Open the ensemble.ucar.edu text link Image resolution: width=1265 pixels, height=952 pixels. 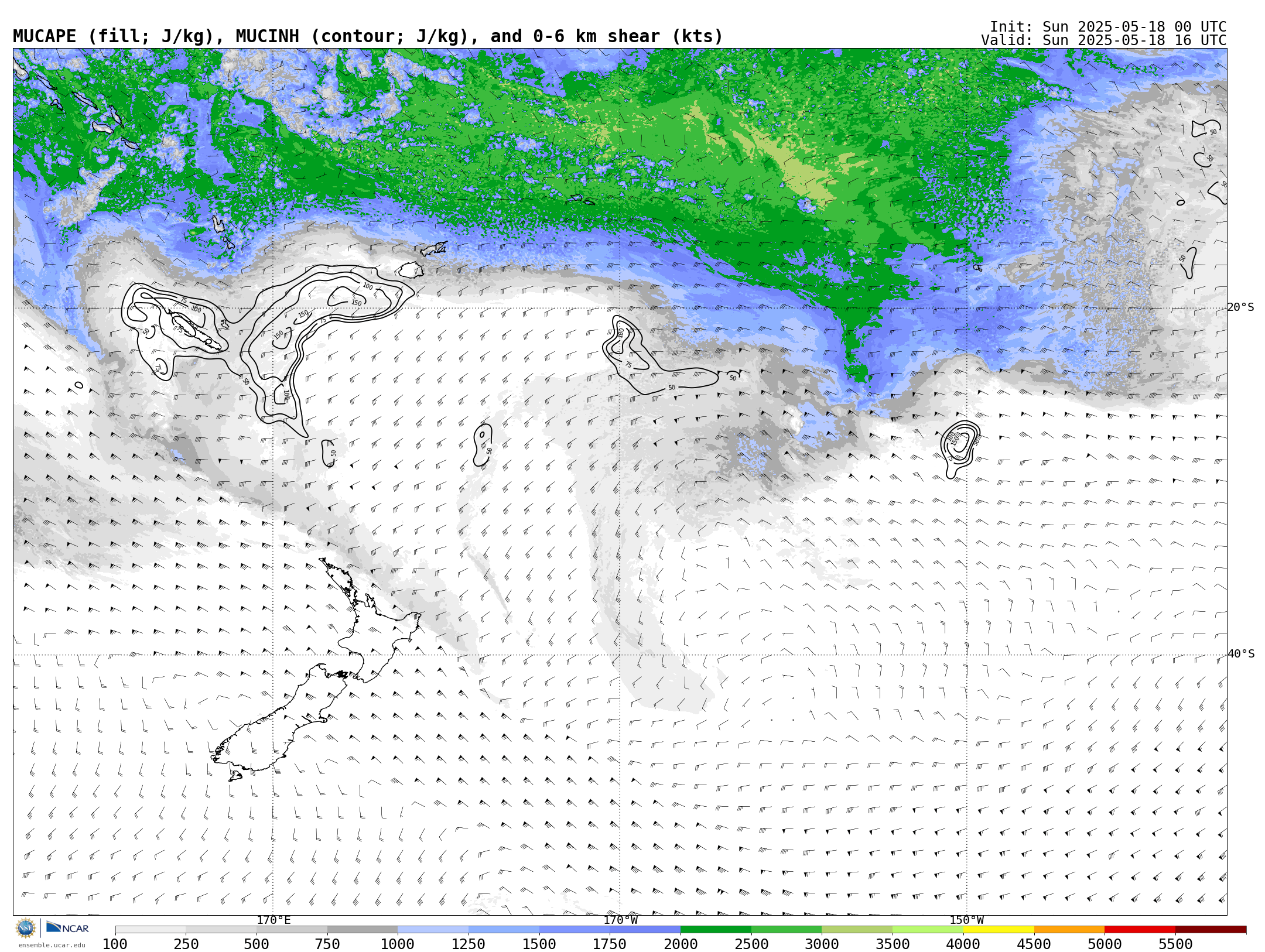tap(52, 945)
